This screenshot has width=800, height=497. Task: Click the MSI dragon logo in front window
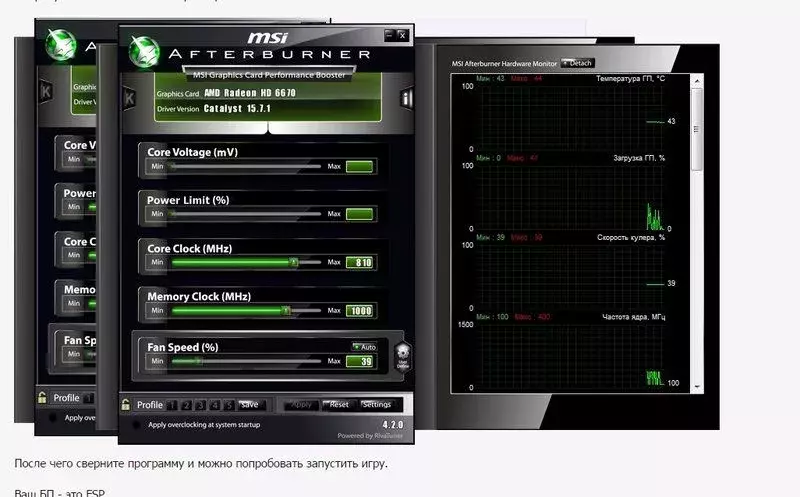(x=143, y=52)
